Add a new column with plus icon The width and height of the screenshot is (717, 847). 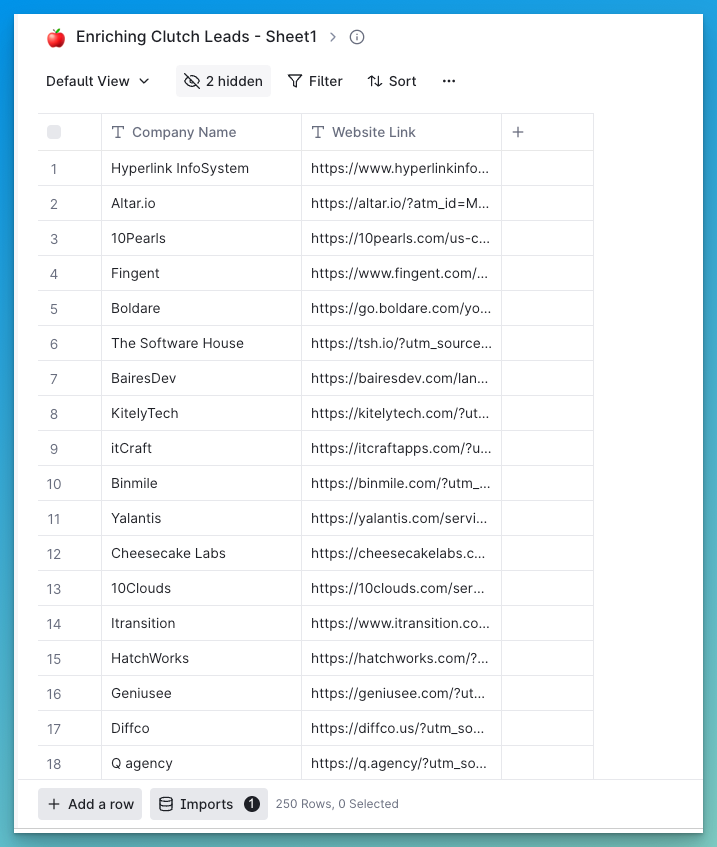(x=518, y=132)
